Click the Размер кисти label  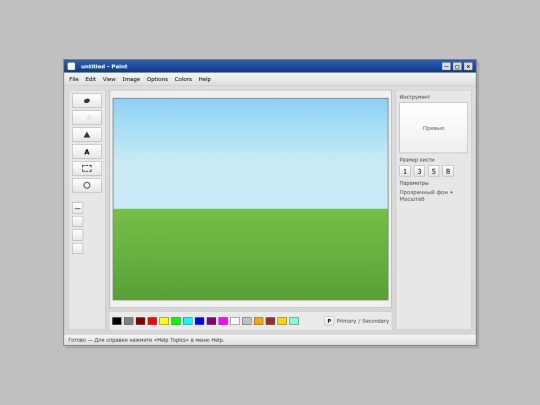tap(417, 160)
